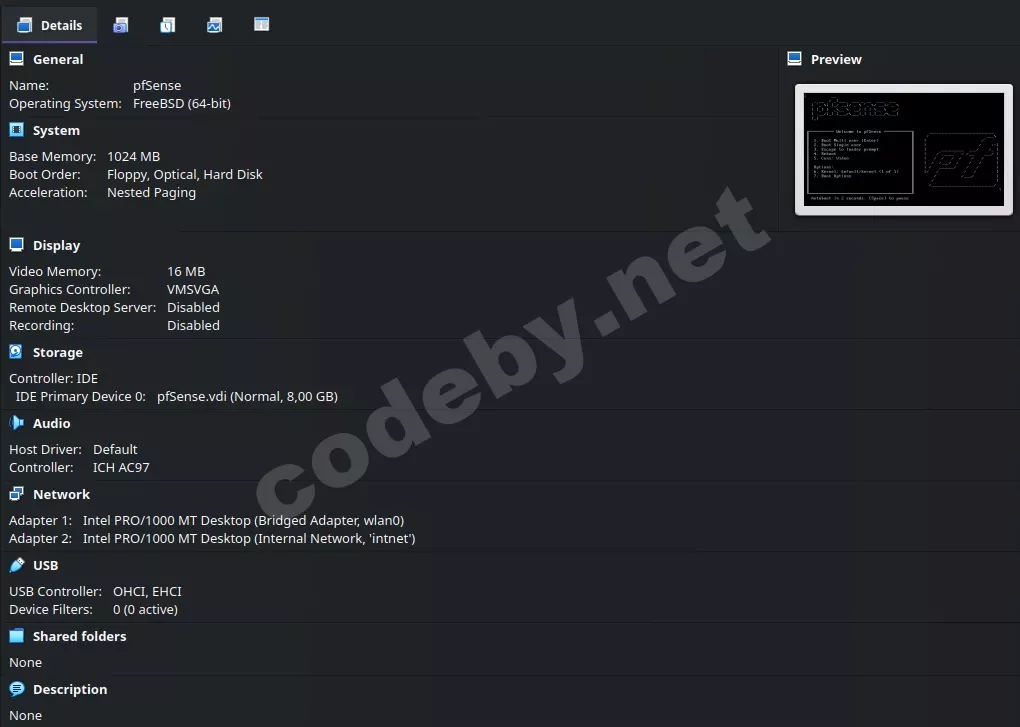Click the Display section icon
The image size is (1020, 727).
tap(15, 244)
